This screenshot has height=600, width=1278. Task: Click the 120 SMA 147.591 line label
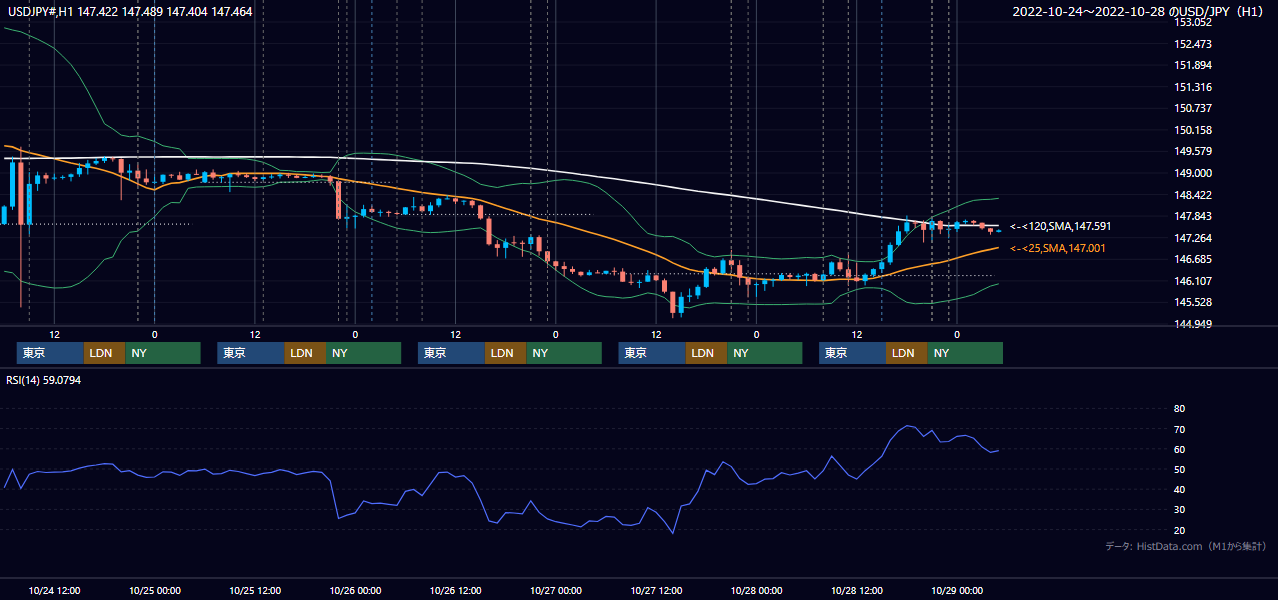pos(1060,227)
